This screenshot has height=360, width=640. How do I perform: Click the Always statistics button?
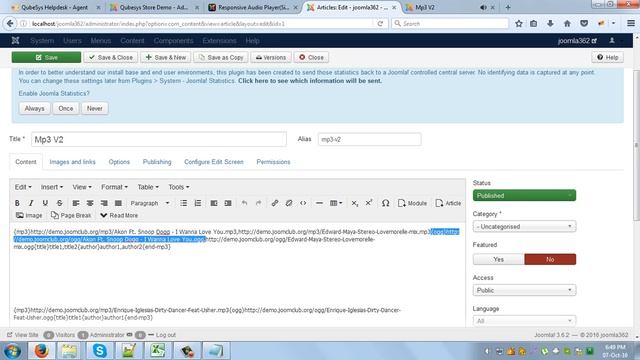point(34,109)
